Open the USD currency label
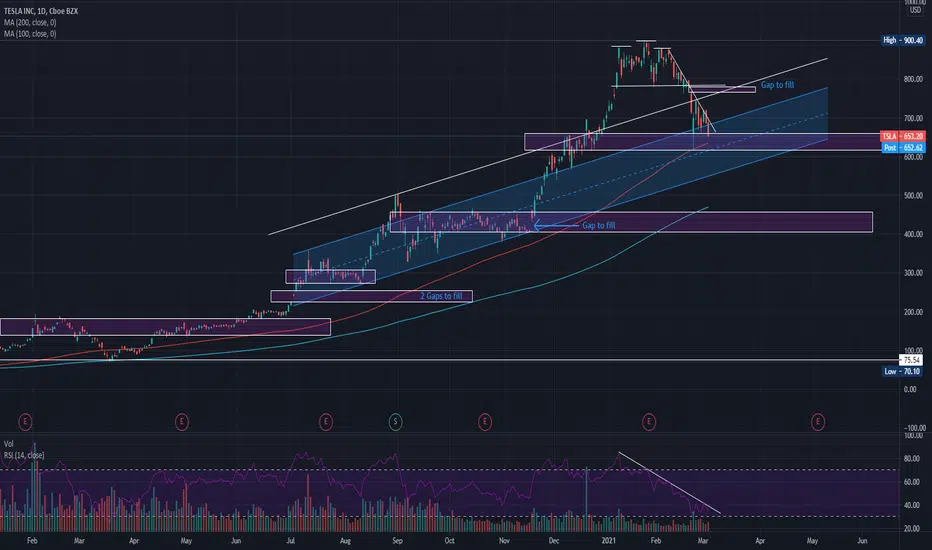This screenshot has width=932, height=550. point(915,10)
